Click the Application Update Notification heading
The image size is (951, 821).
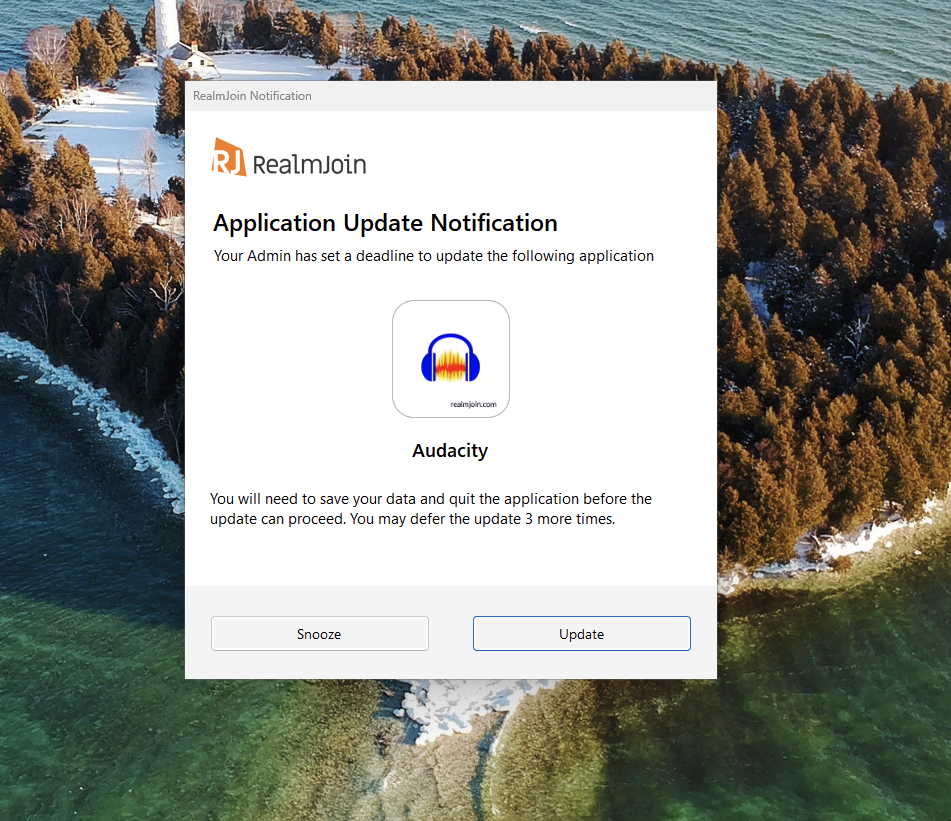point(385,222)
